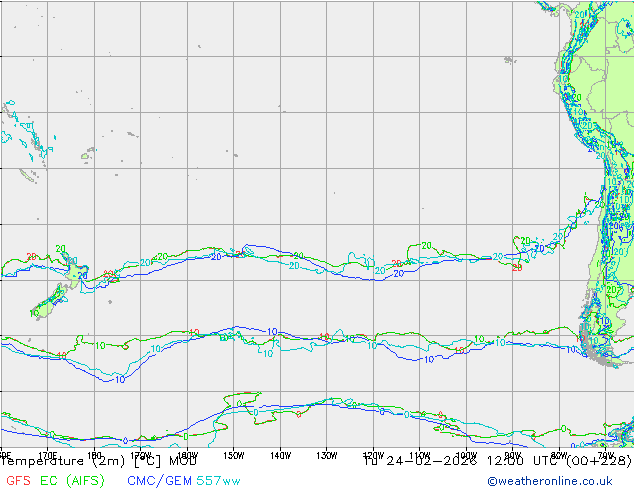Open the weatheronline.co.uk copyright link
634x490 pixels.
pyautogui.click(x=550, y=481)
